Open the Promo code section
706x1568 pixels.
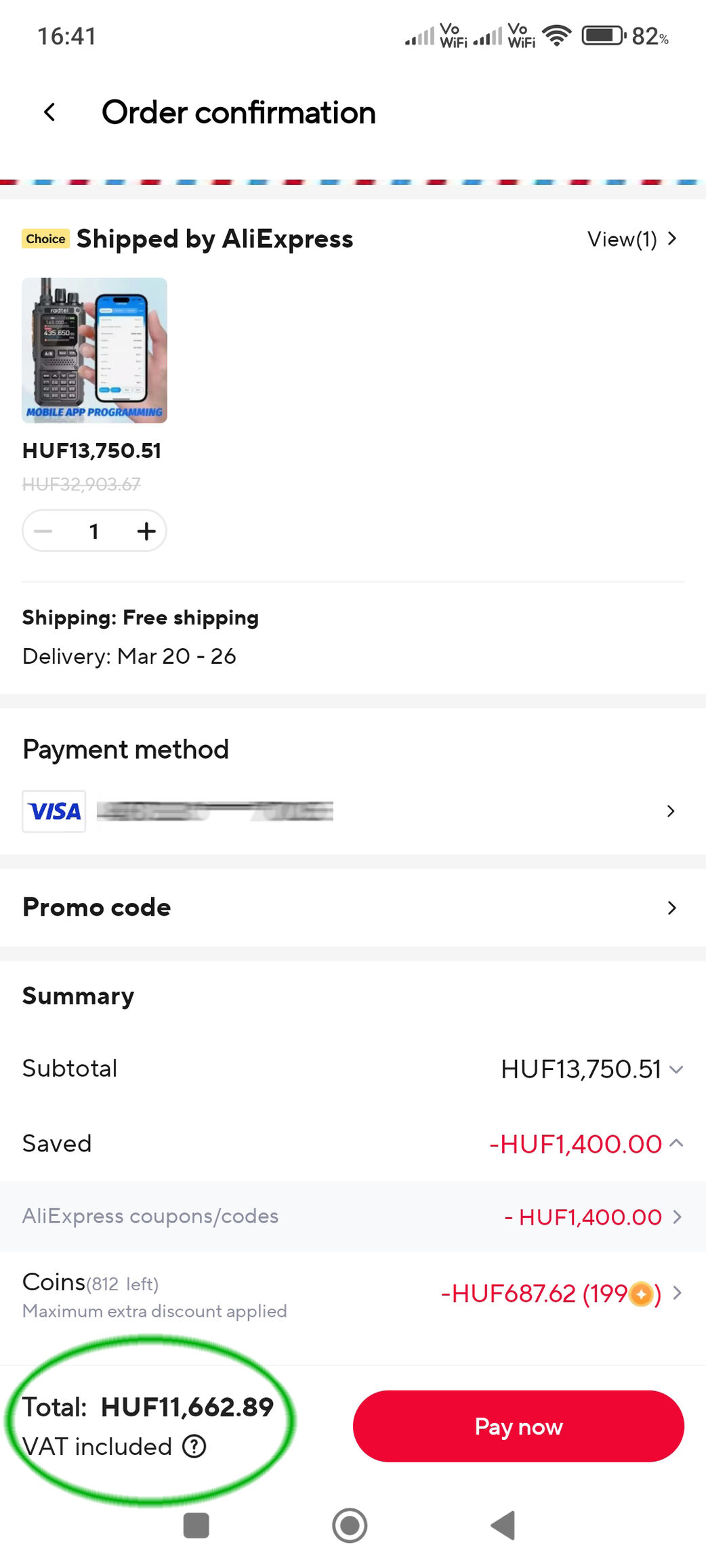click(352, 908)
